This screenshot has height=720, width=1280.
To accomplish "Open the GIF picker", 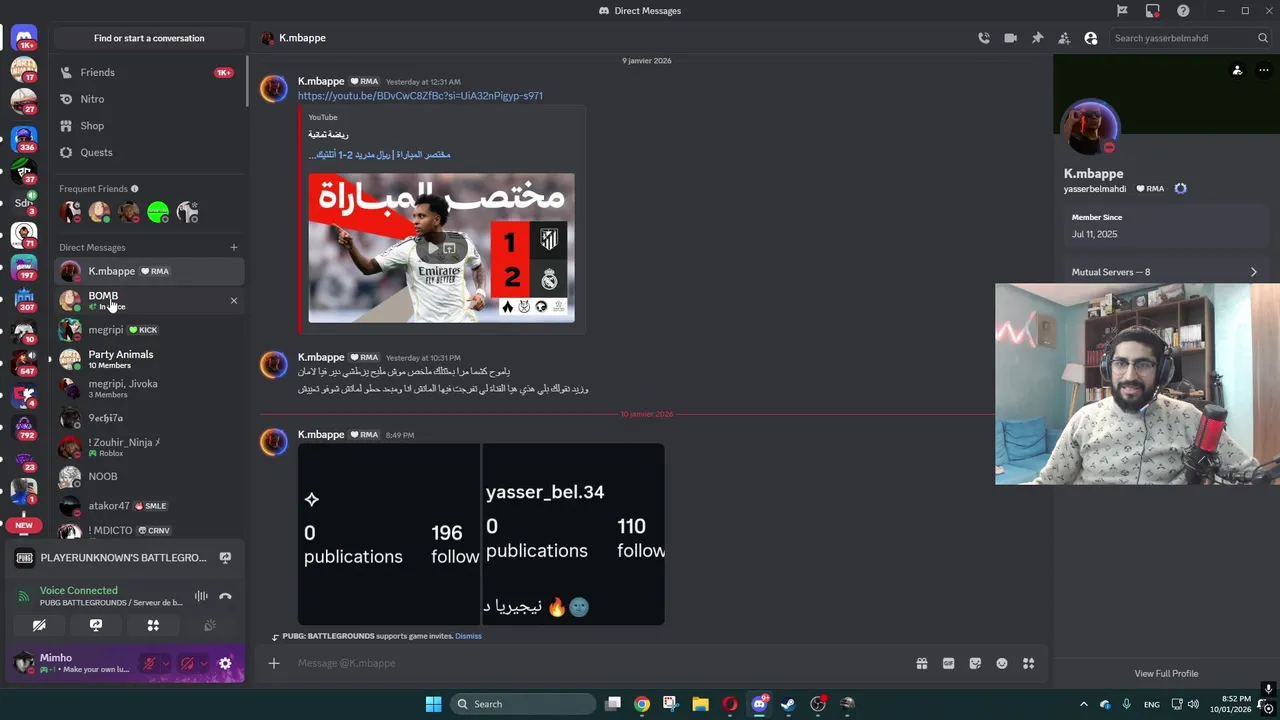I will coord(948,663).
